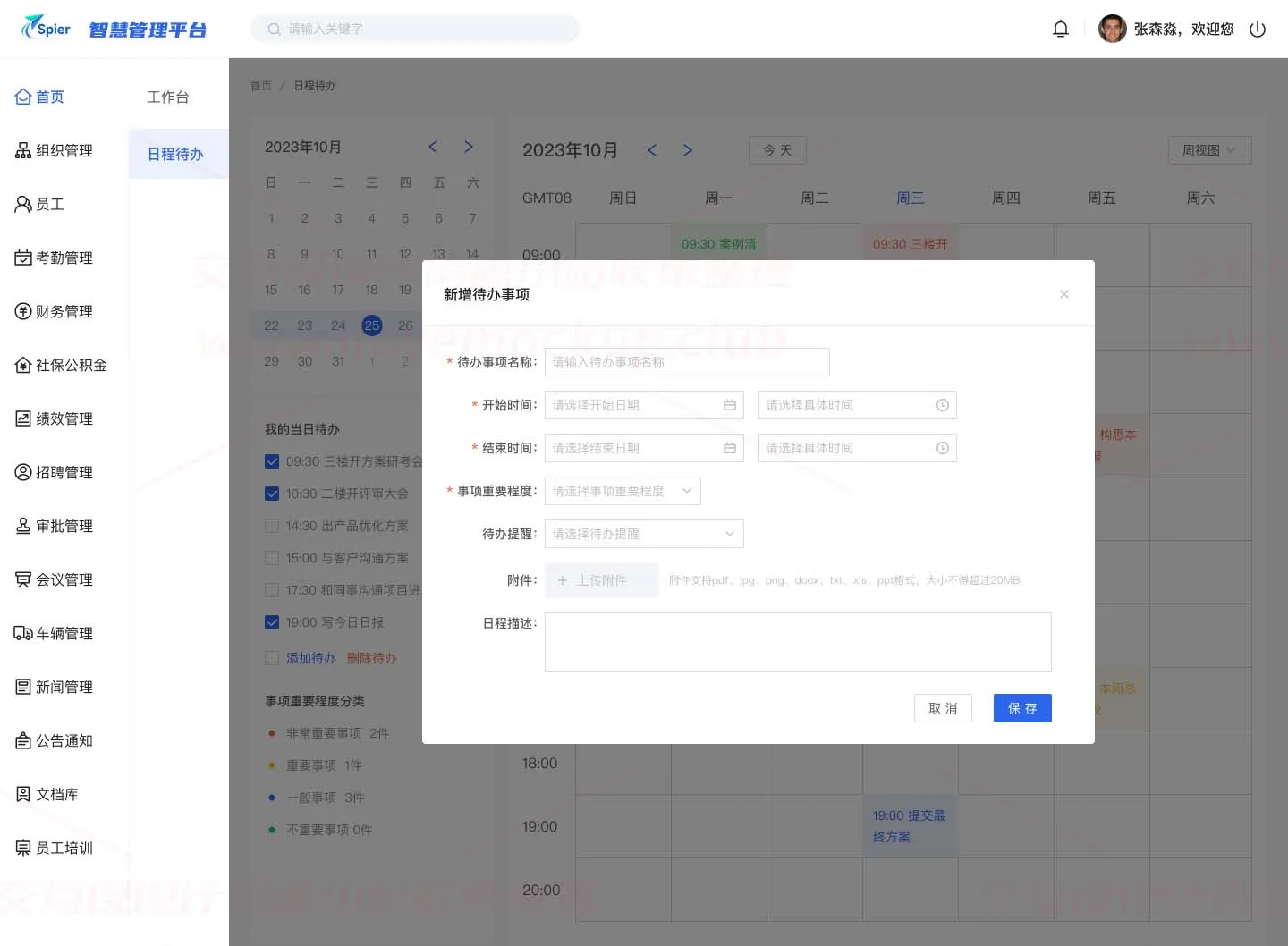
Task: Close the 新增待办事项 dialog
Action: pyautogui.click(x=1064, y=294)
